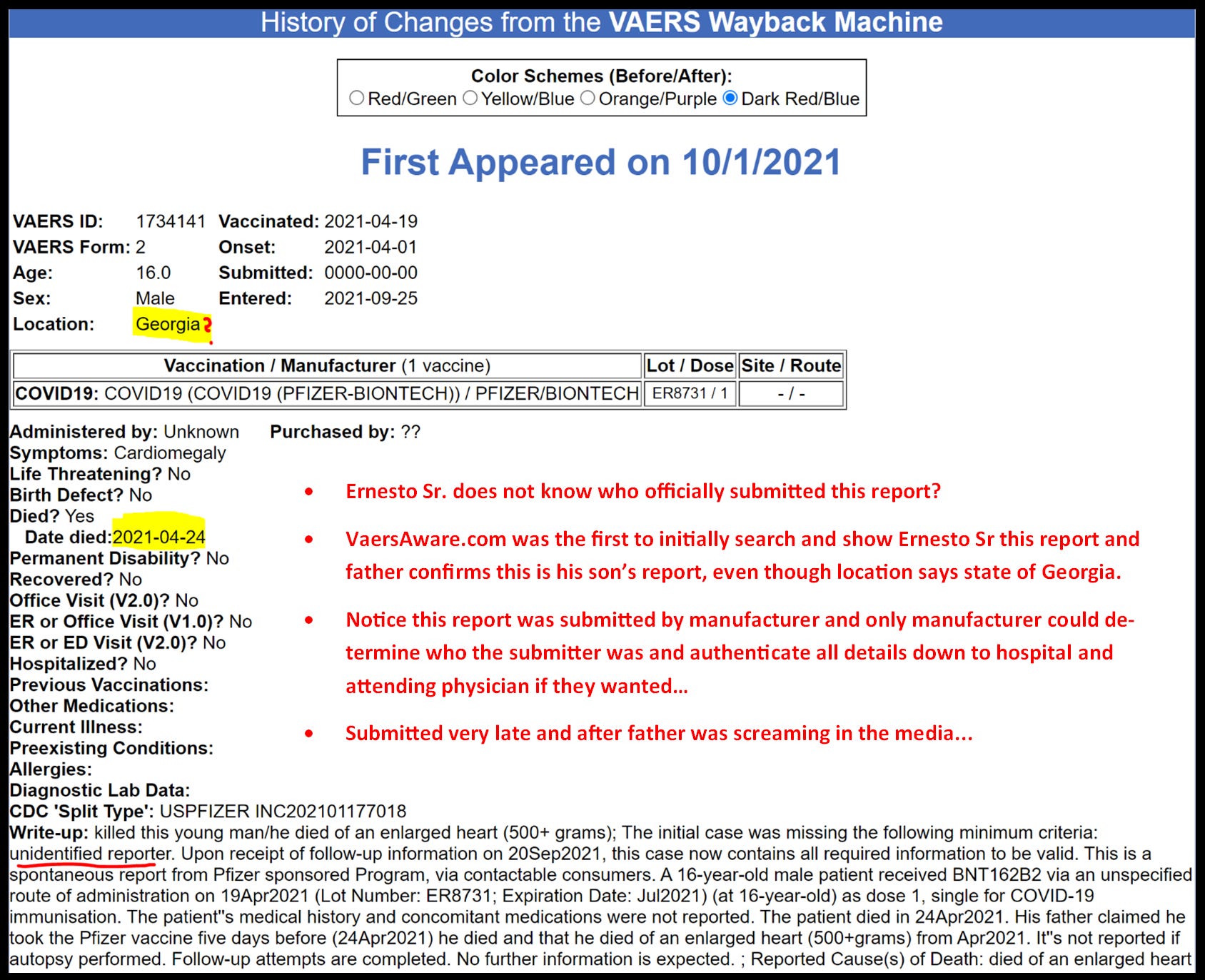The height and width of the screenshot is (980, 1205).
Task: Click the Symptoms value Cardiomegaly
Action: coord(170,453)
